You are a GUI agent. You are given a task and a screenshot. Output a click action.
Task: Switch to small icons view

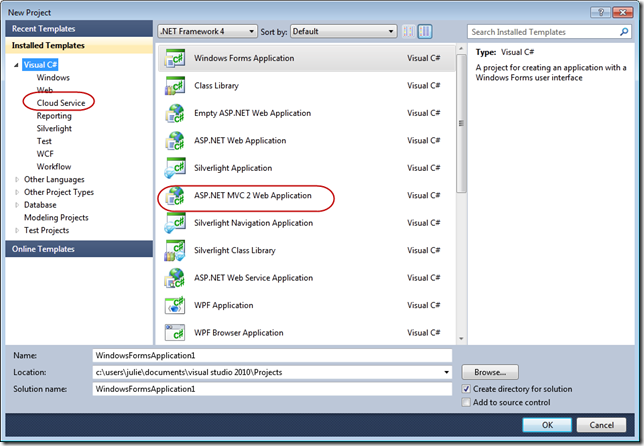[409, 32]
